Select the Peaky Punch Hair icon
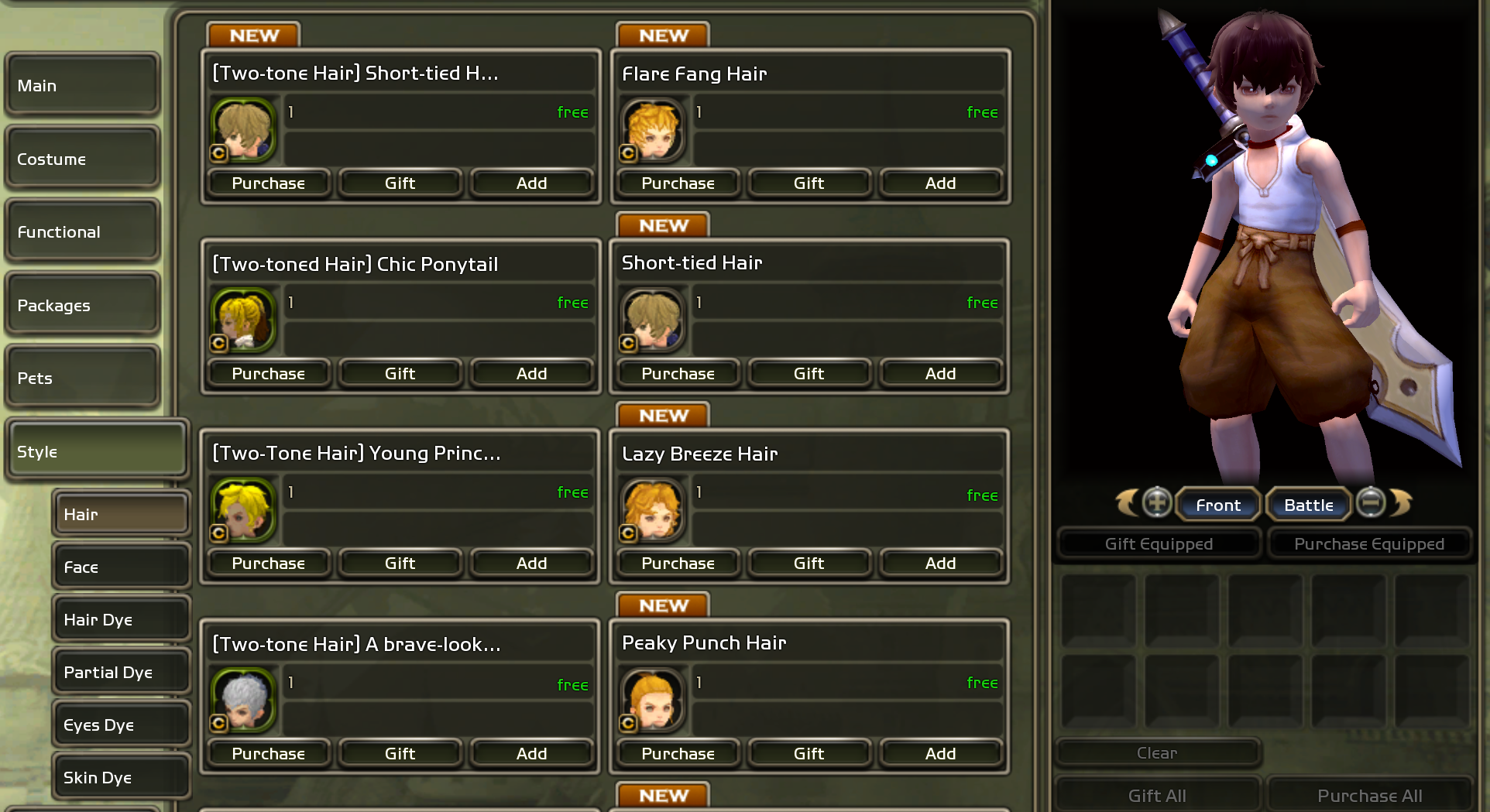Viewport: 1490px width, 812px height. coord(653,700)
